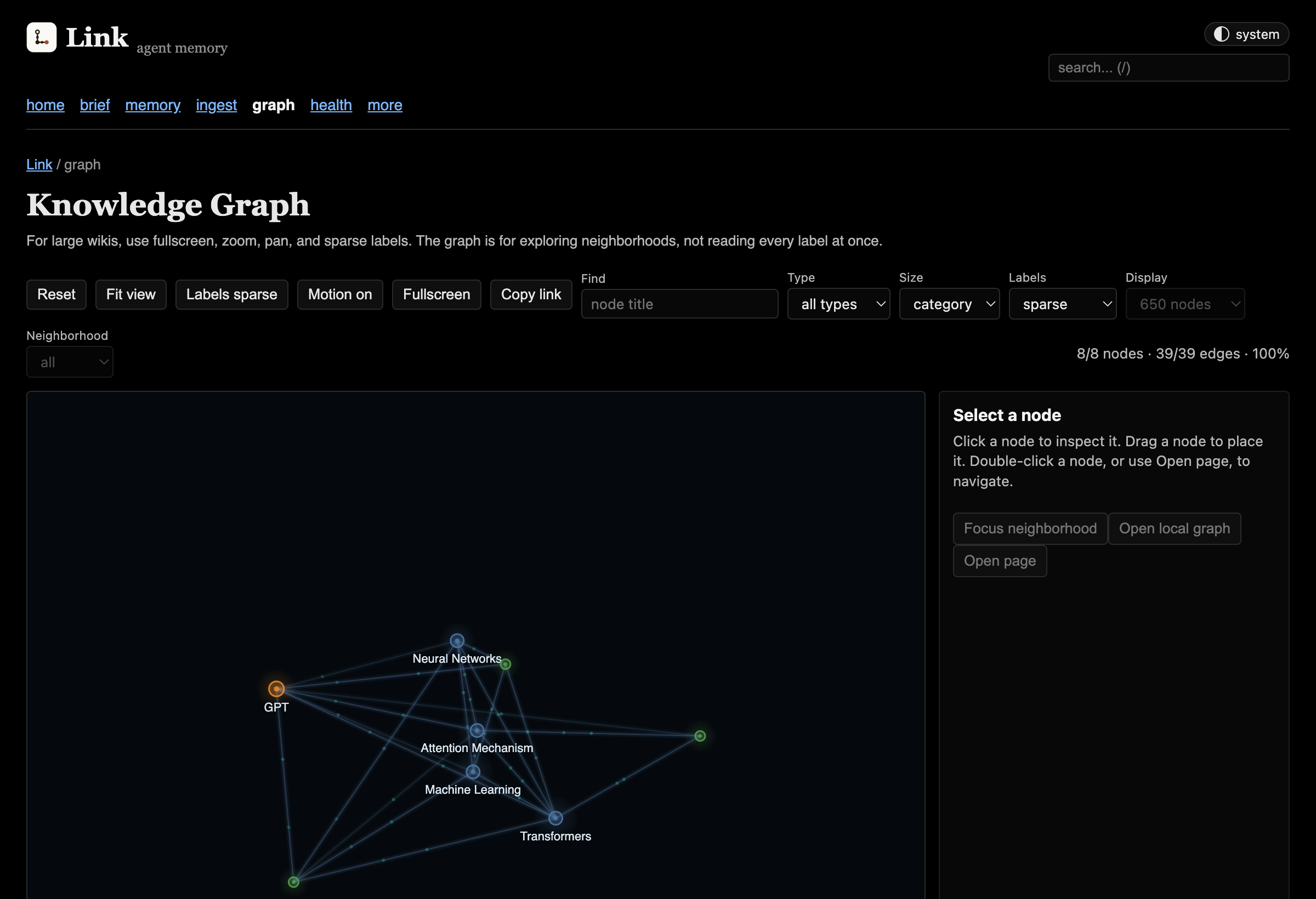Click the GPT node label

(x=276, y=707)
